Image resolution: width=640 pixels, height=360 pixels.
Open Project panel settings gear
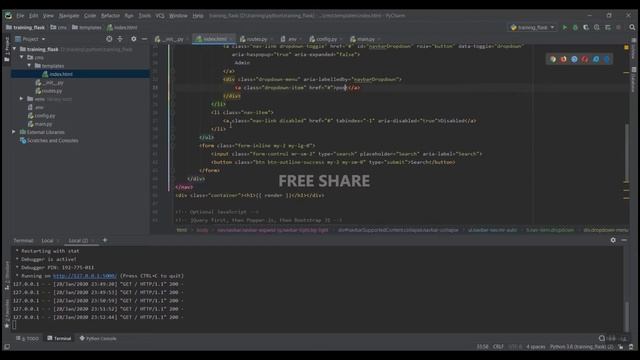coord(133,39)
